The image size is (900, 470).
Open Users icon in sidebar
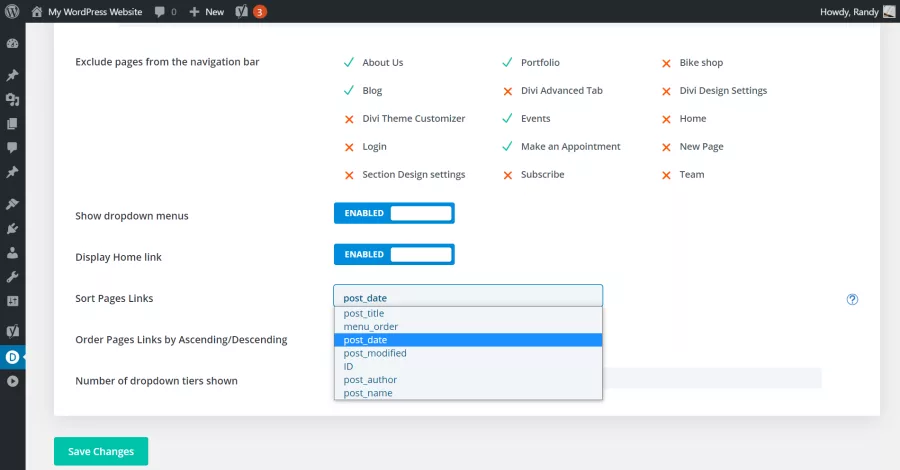pos(12,253)
